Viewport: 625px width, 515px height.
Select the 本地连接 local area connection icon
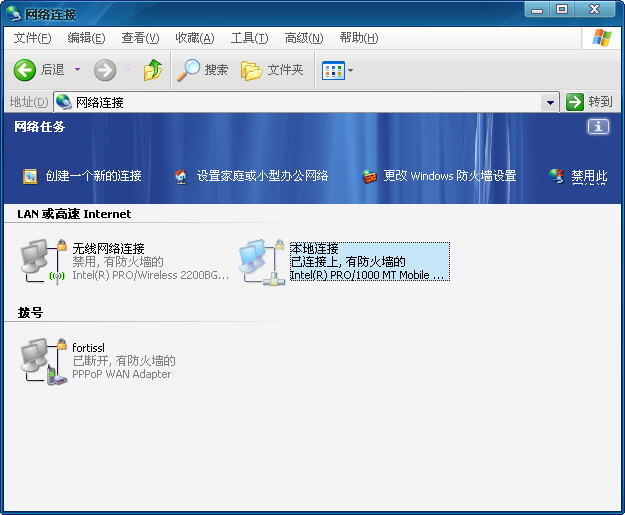coord(263,261)
